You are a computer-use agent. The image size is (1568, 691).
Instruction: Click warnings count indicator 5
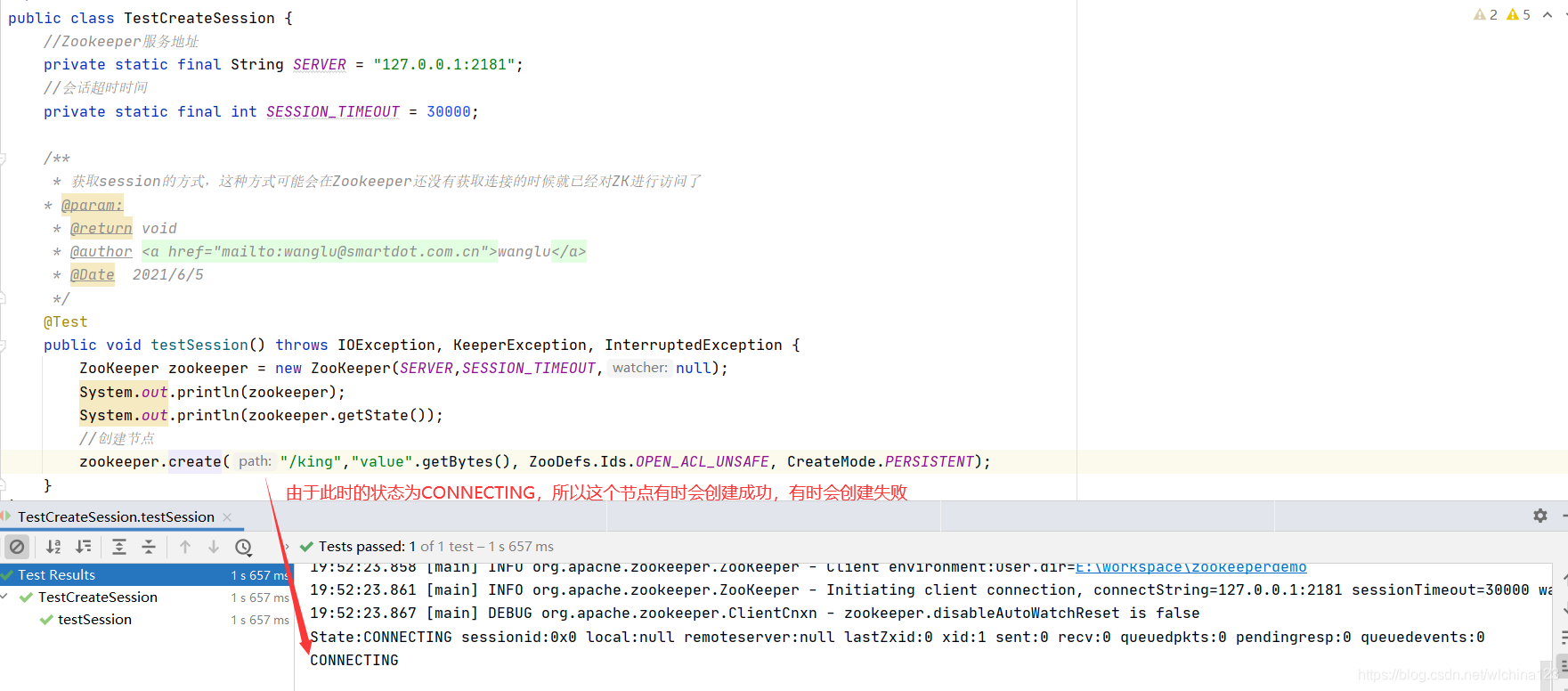[1518, 14]
